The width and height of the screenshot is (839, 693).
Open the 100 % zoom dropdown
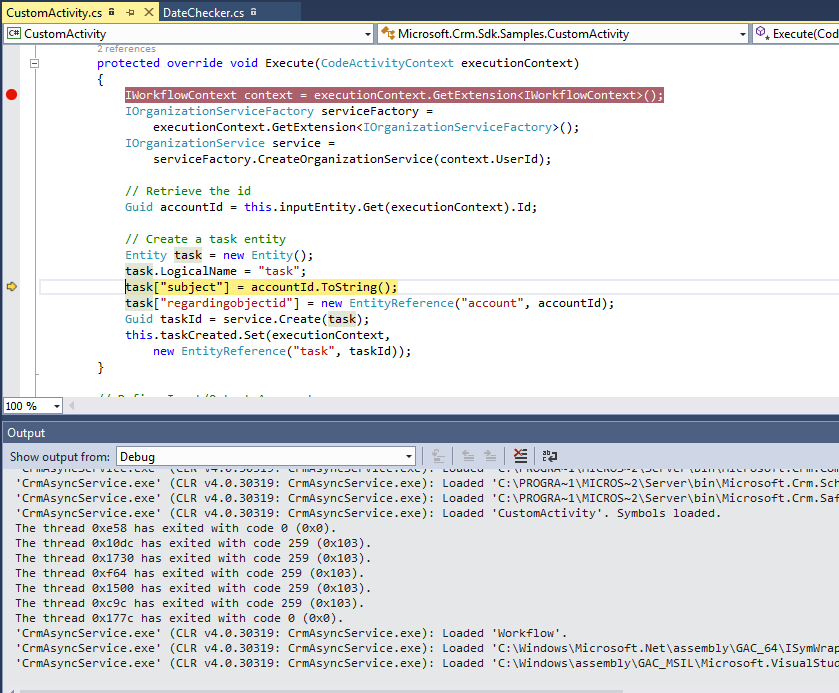coord(57,406)
